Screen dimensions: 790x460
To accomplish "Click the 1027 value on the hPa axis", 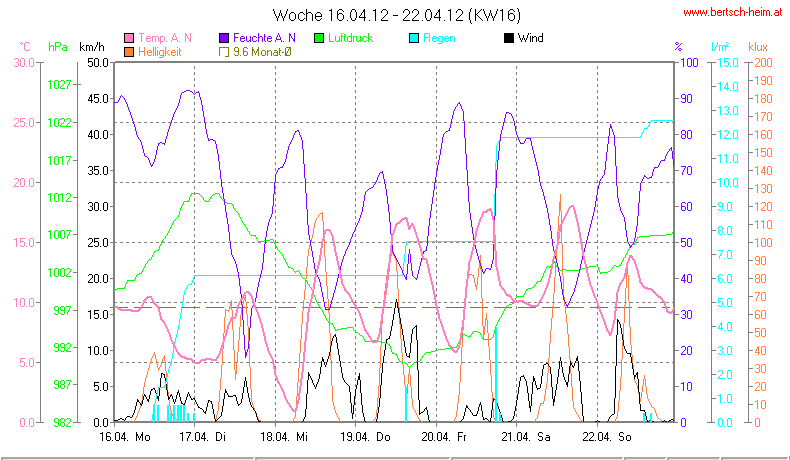I will coord(59,85).
